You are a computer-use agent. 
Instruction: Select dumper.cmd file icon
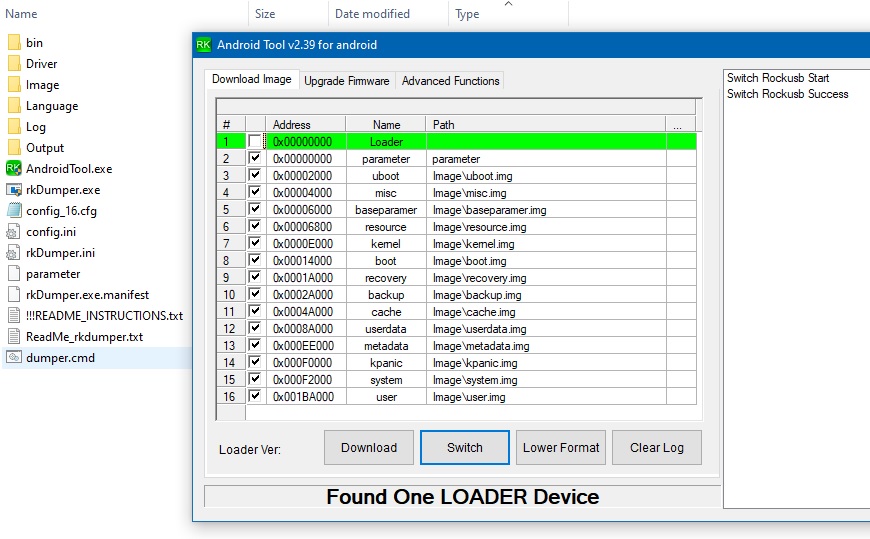14,358
